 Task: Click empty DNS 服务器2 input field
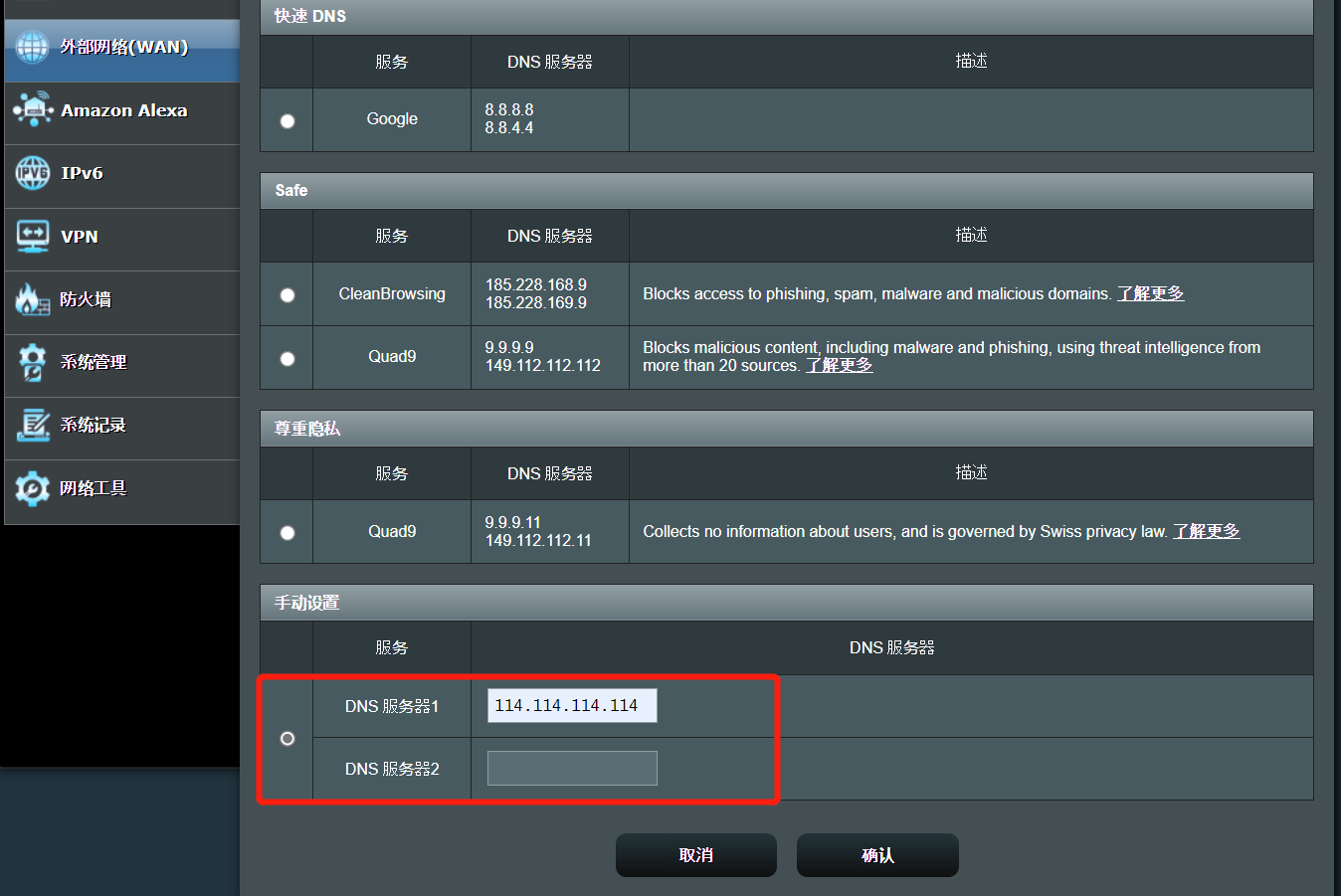pos(572,768)
